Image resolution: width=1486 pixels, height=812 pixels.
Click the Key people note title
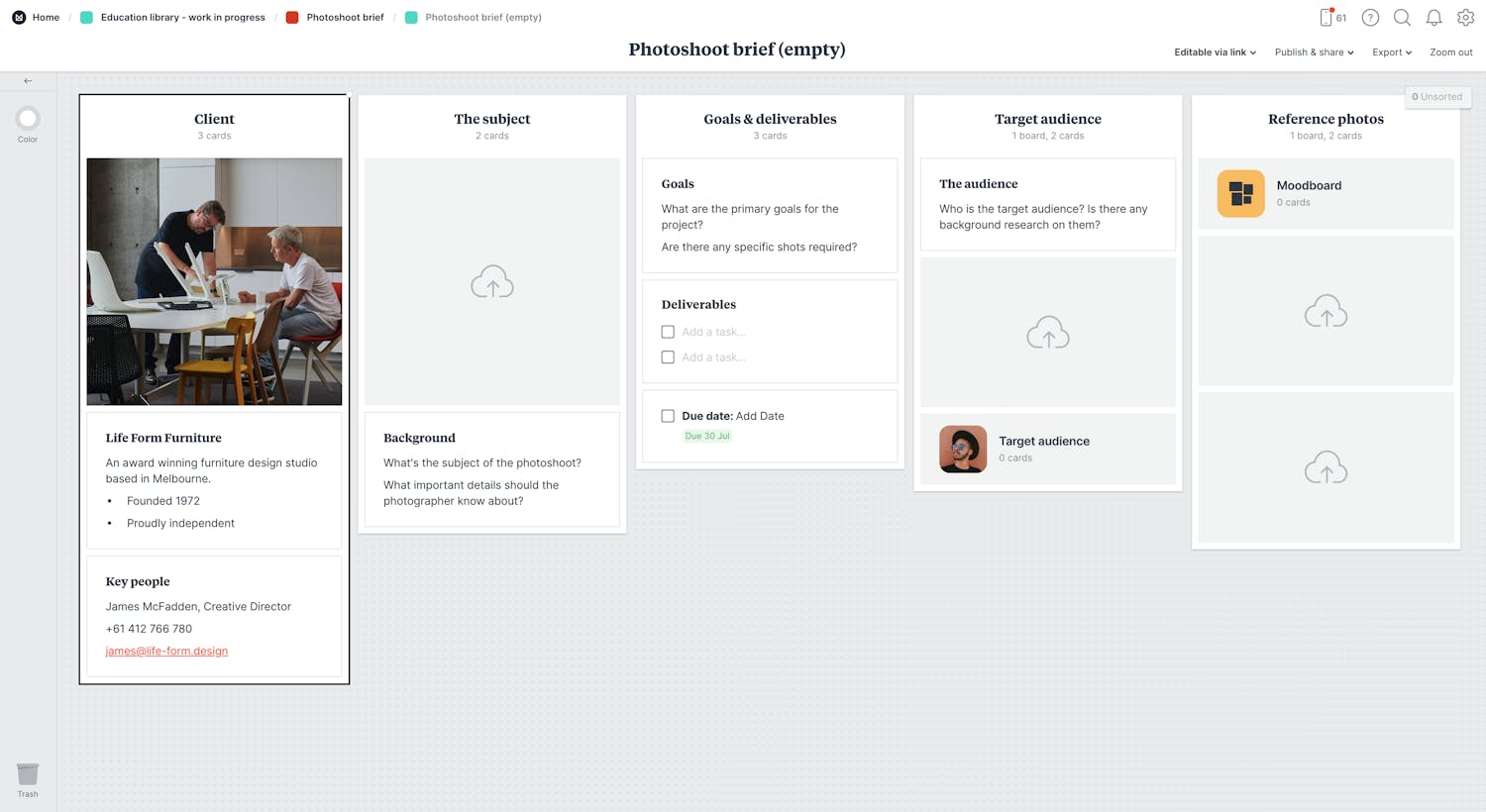coord(138,581)
